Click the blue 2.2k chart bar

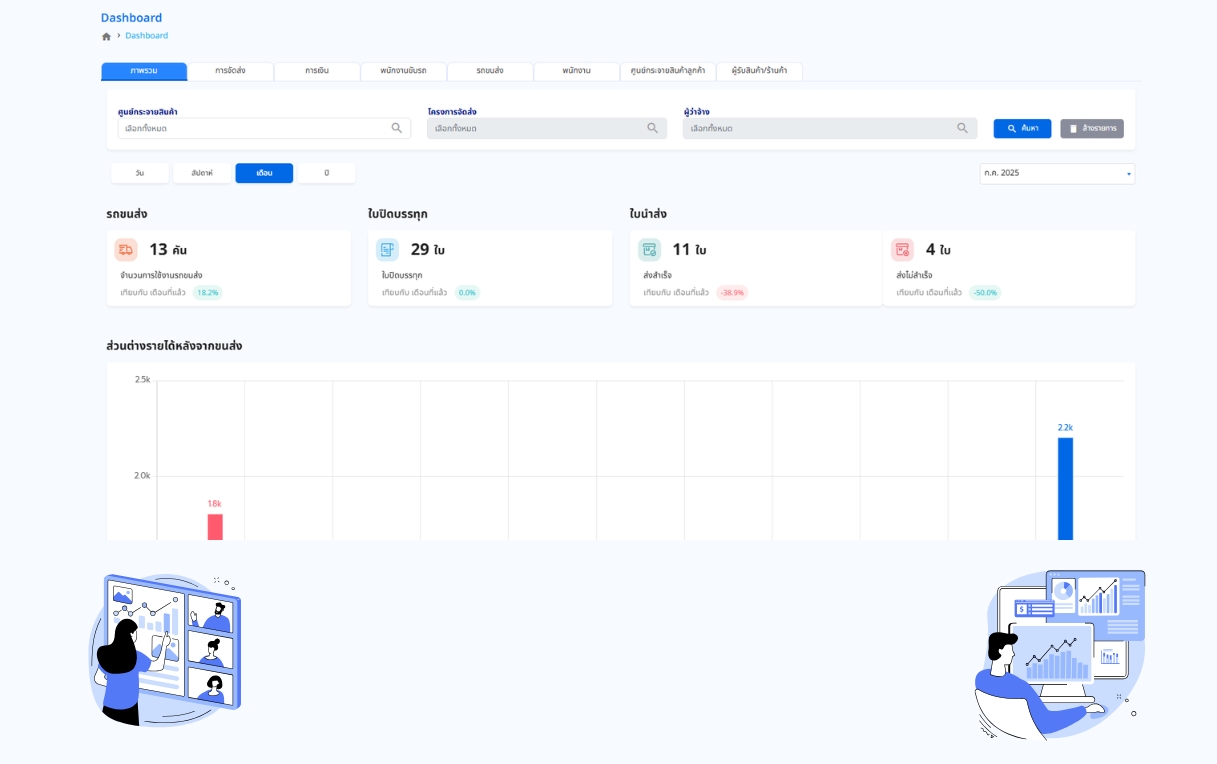tap(1065, 488)
